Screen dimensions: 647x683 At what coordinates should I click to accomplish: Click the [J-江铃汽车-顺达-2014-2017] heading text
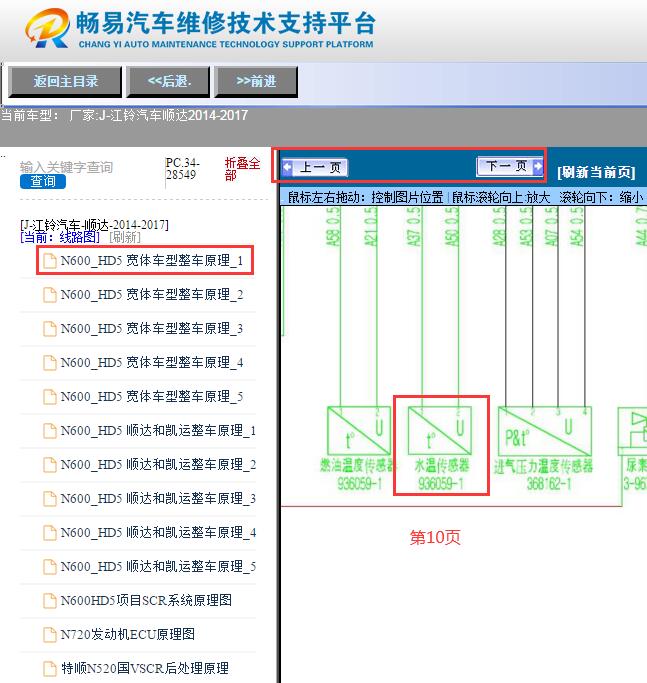click(94, 225)
